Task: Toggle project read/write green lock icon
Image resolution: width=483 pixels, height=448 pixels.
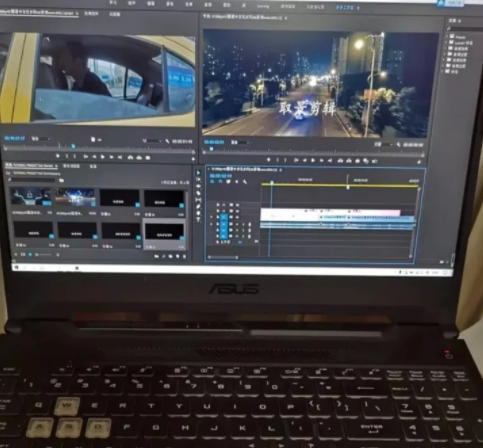Action: [x=15, y=254]
